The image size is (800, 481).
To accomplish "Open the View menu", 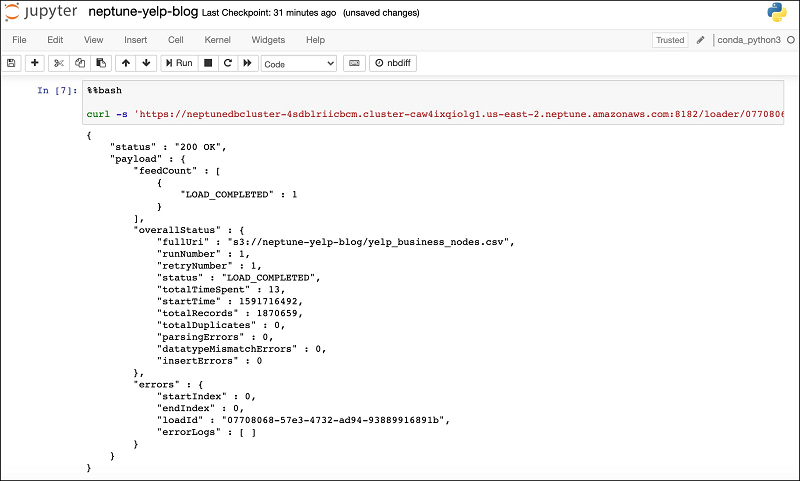I will 93,40.
